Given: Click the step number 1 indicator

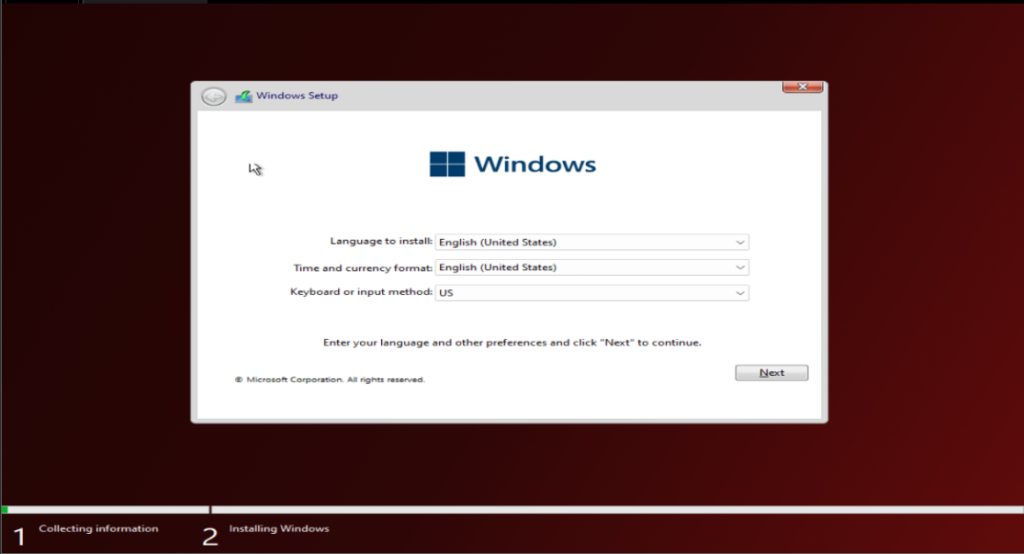Looking at the screenshot, I should (x=19, y=536).
